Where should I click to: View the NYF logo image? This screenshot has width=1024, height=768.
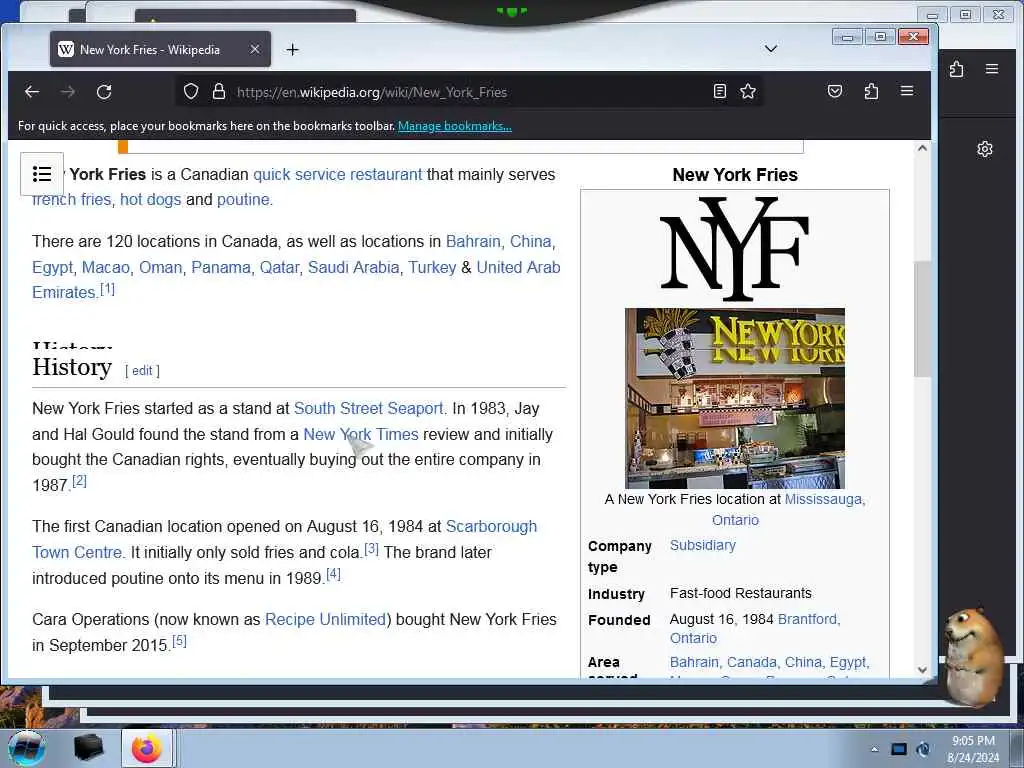735,248
